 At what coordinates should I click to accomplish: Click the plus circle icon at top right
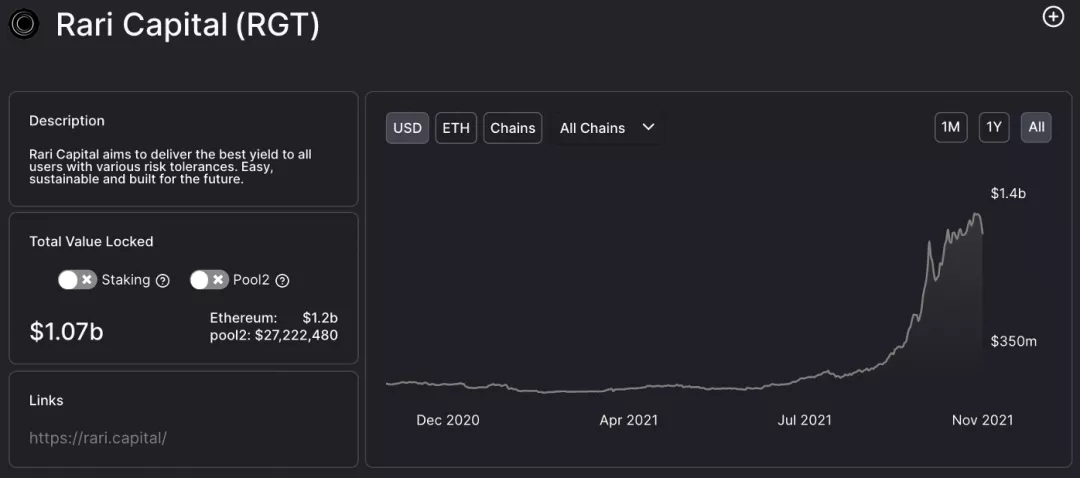[1053, 17]
